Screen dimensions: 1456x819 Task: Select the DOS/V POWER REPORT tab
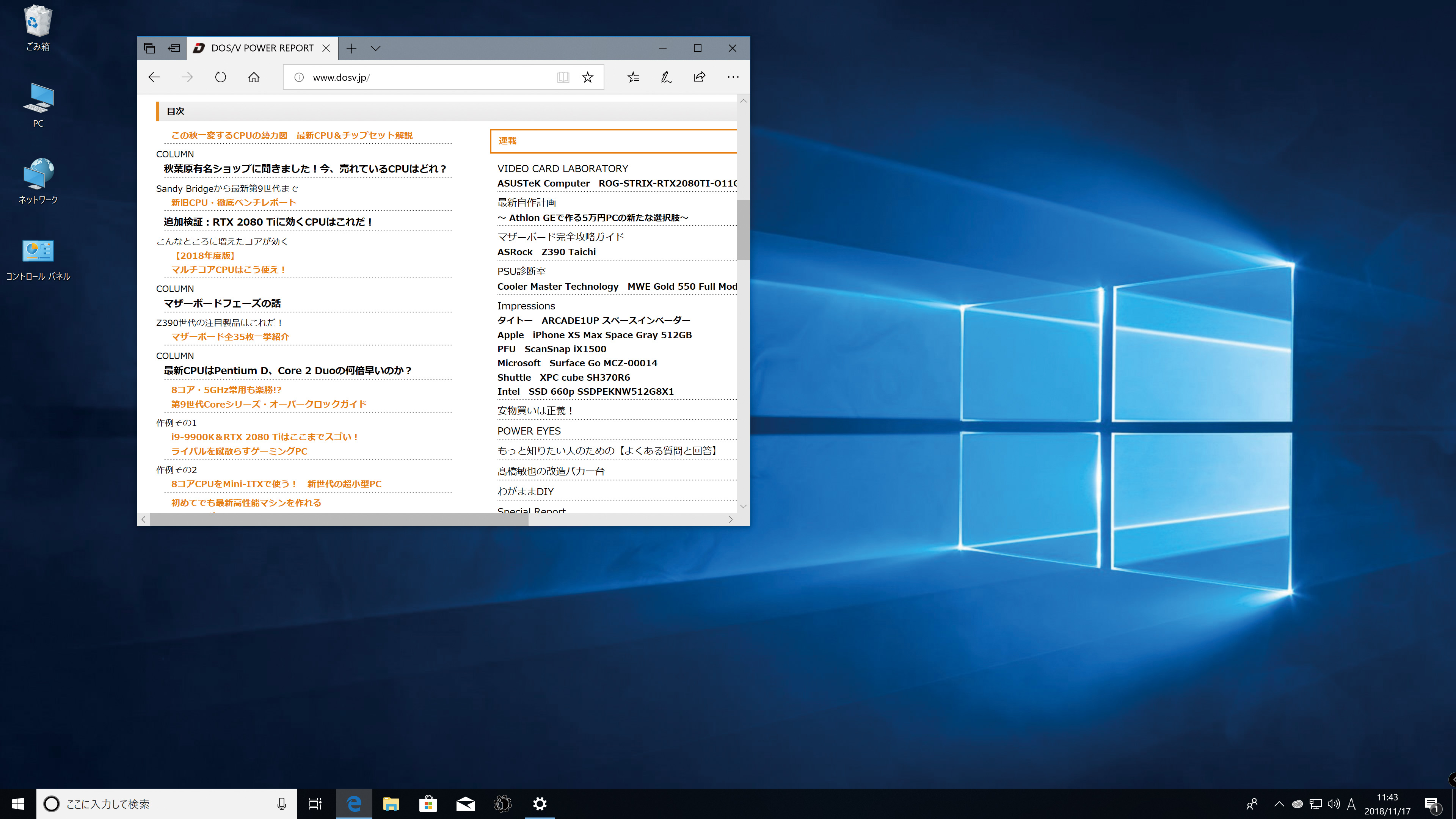(262, 49)
